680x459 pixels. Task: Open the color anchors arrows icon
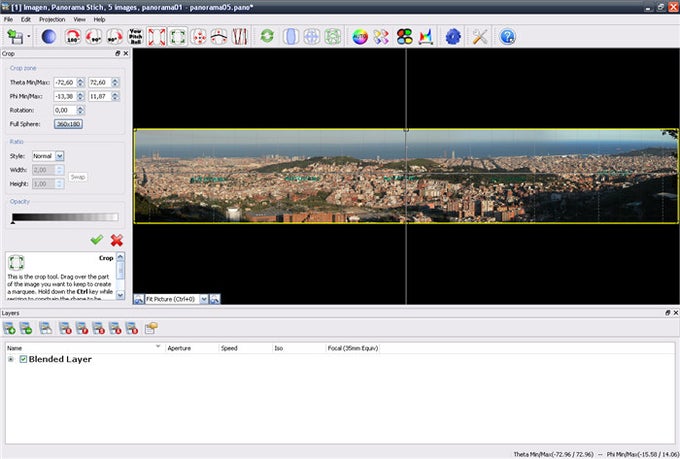(x=381, y=36)
